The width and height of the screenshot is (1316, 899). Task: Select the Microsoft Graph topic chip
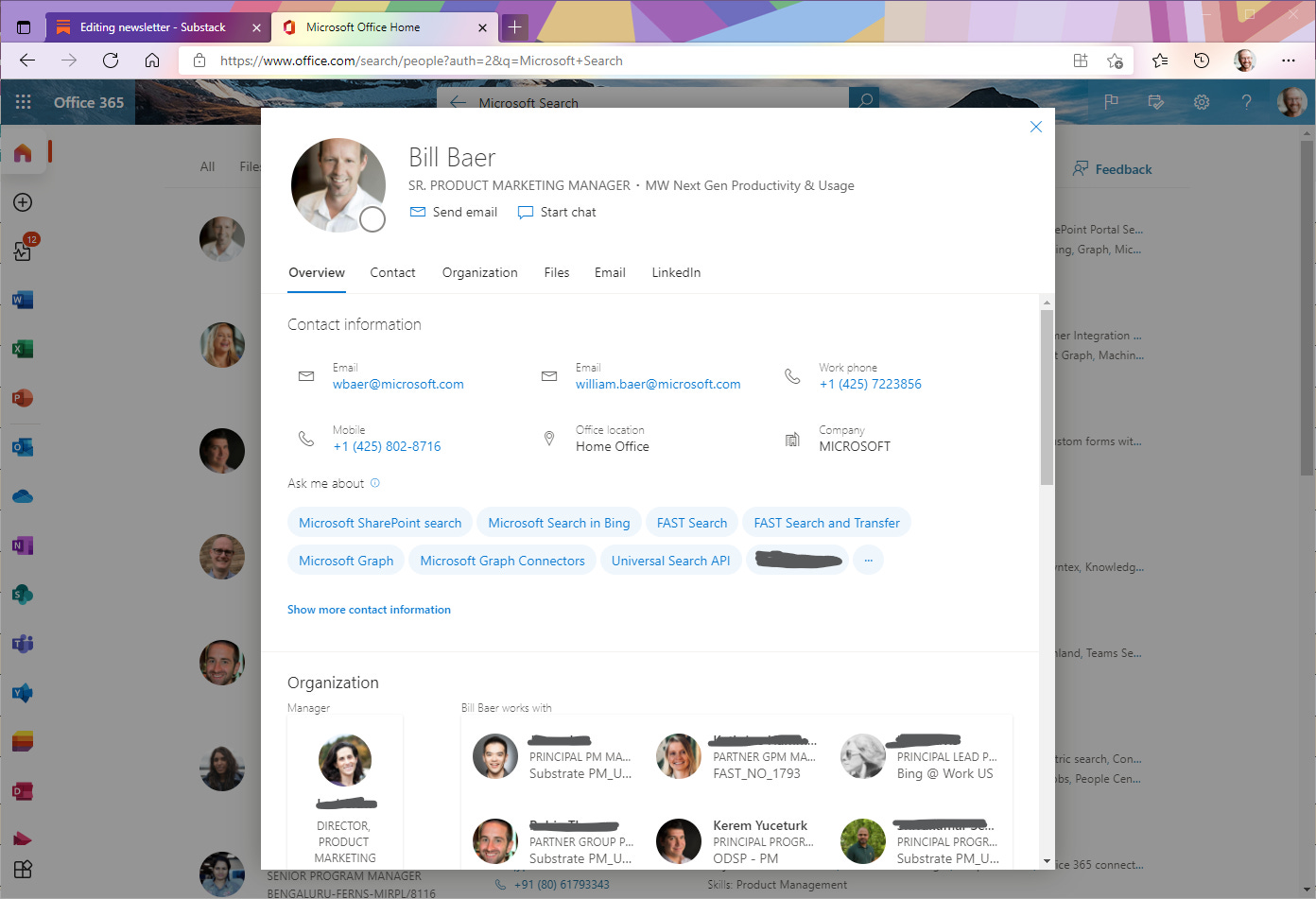[x=345, y=560]
